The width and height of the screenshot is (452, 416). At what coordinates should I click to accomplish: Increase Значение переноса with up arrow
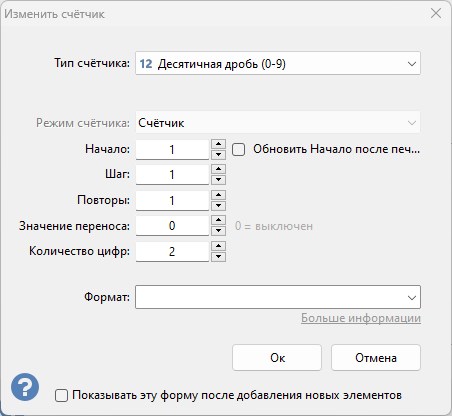tap(218, 220)
